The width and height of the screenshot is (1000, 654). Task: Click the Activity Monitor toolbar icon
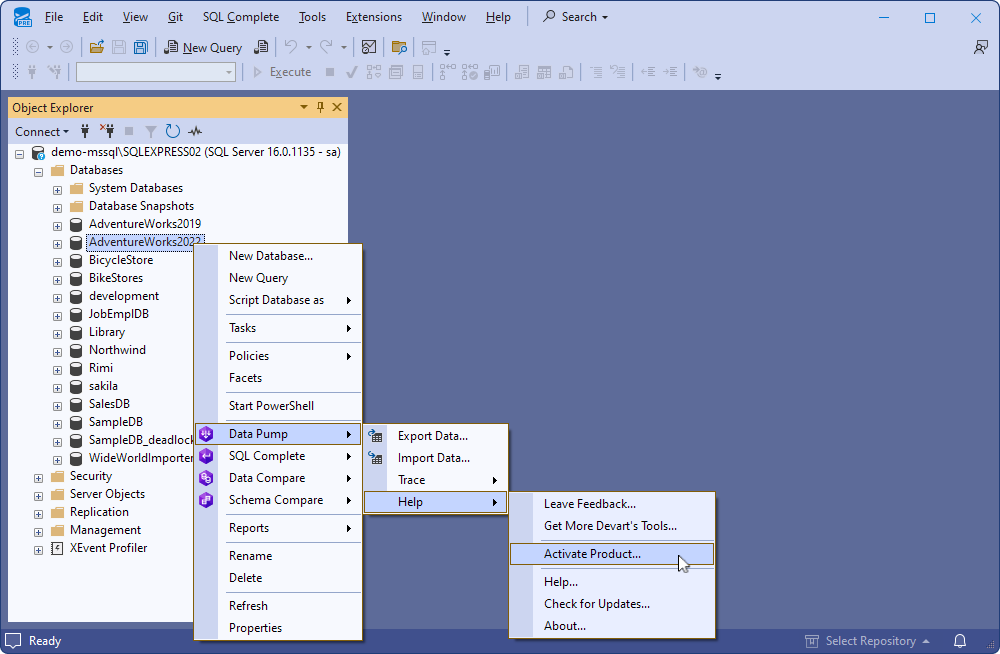(x=369, y=47)
